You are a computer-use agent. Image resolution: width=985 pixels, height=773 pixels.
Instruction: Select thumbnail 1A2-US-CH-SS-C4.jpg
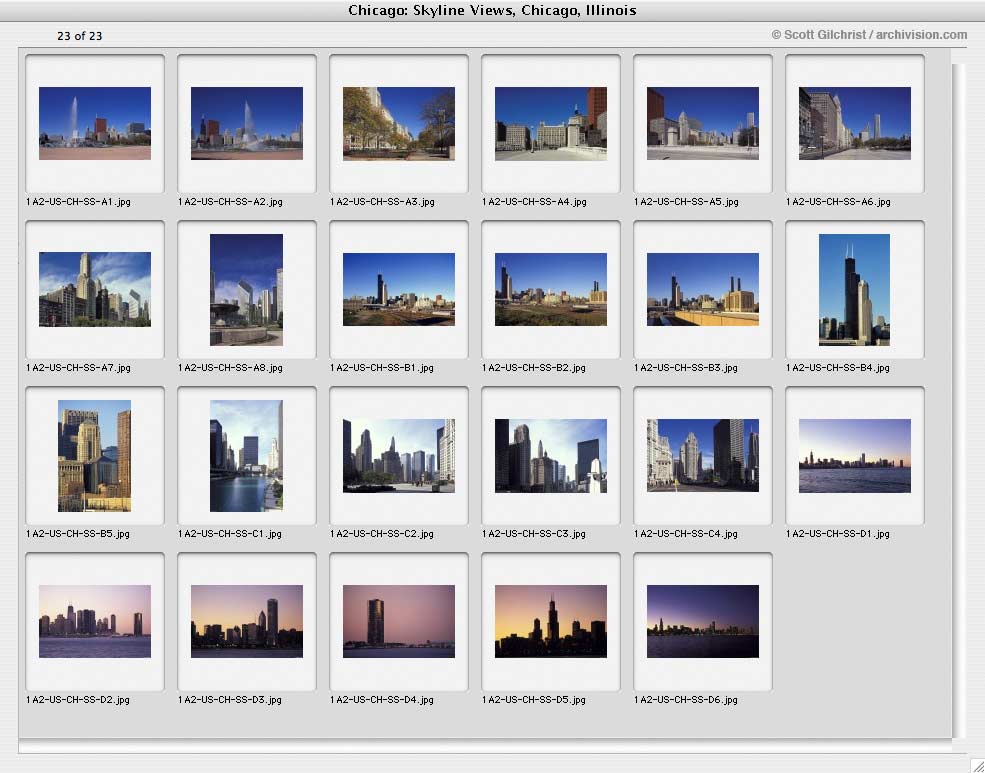703,456
